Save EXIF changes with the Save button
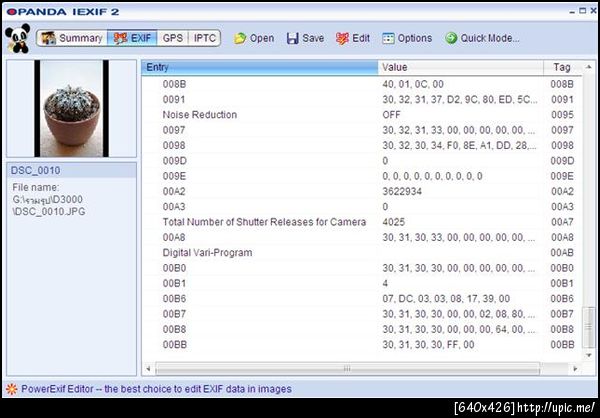 tap(305, 38)
